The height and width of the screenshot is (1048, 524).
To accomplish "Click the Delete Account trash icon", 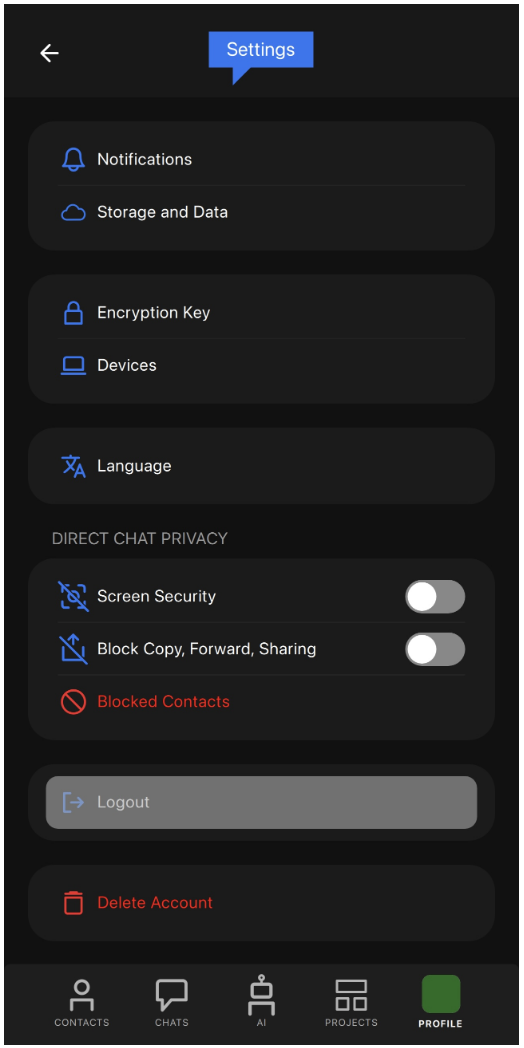I will 74,903.
